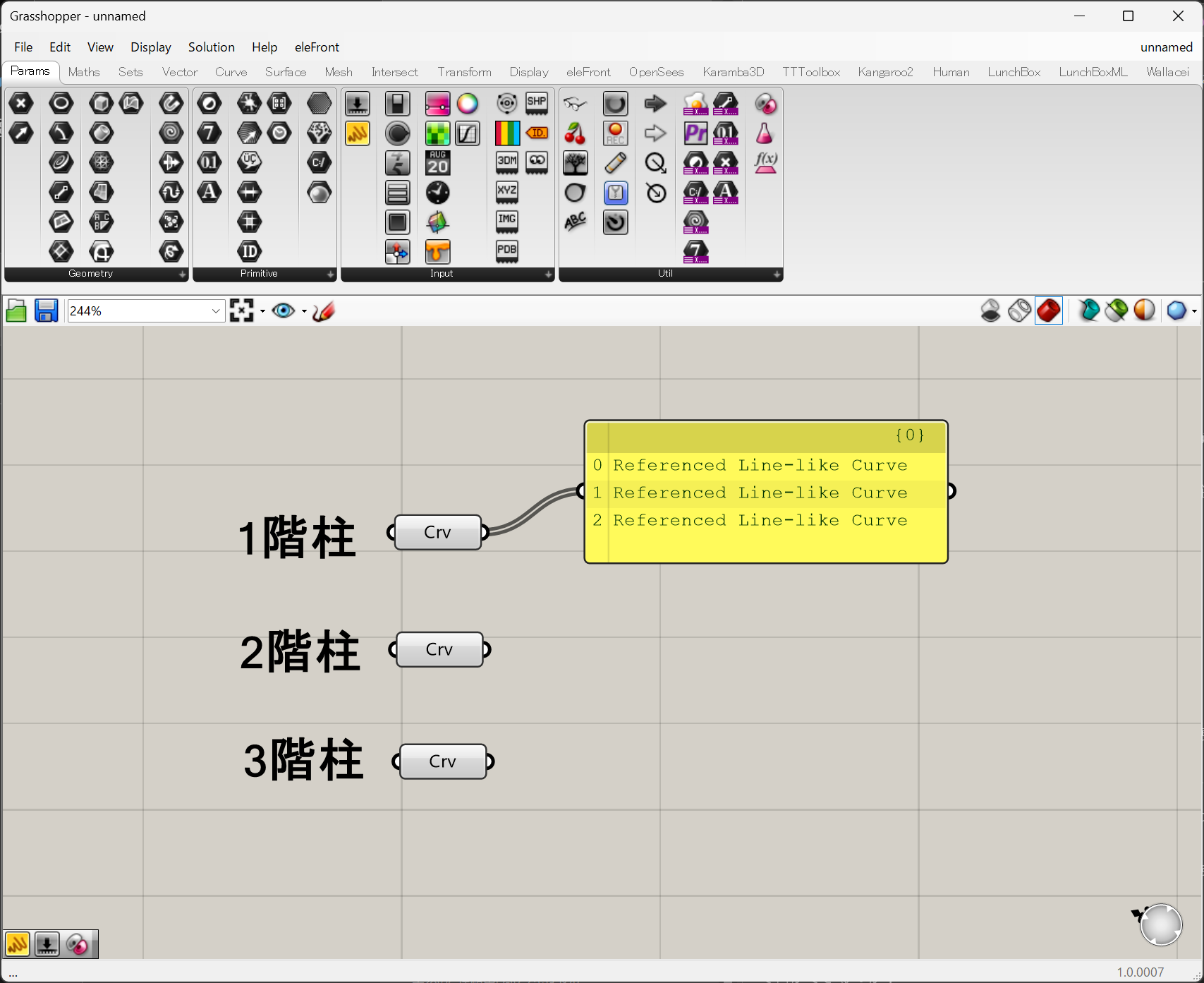Image resolution: width=1204 pixels, height=983 pixels.
Task: Open the zoom level dropdown
Action: [216, 311]
